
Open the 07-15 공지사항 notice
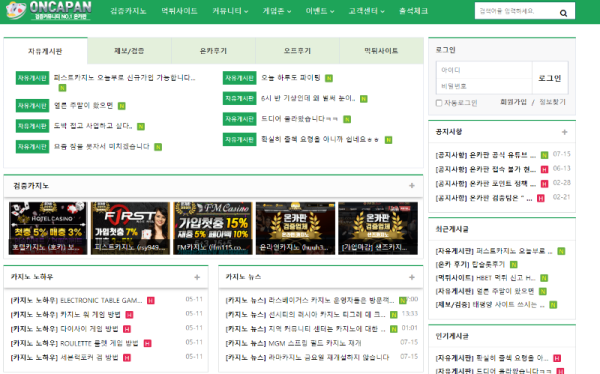click(x=486, y=155)
